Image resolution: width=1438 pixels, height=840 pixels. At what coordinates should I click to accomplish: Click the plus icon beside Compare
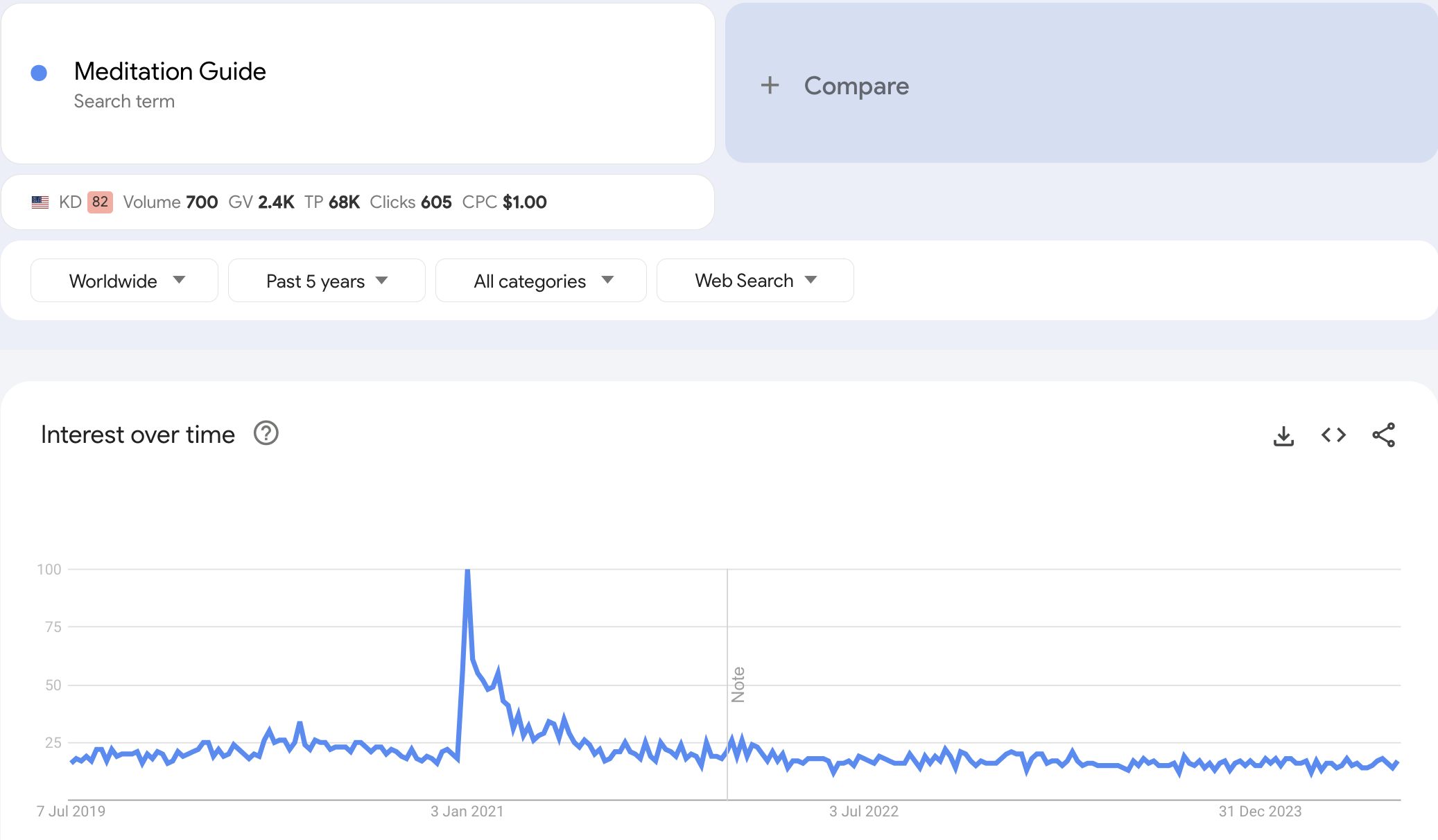click(770, 86)
